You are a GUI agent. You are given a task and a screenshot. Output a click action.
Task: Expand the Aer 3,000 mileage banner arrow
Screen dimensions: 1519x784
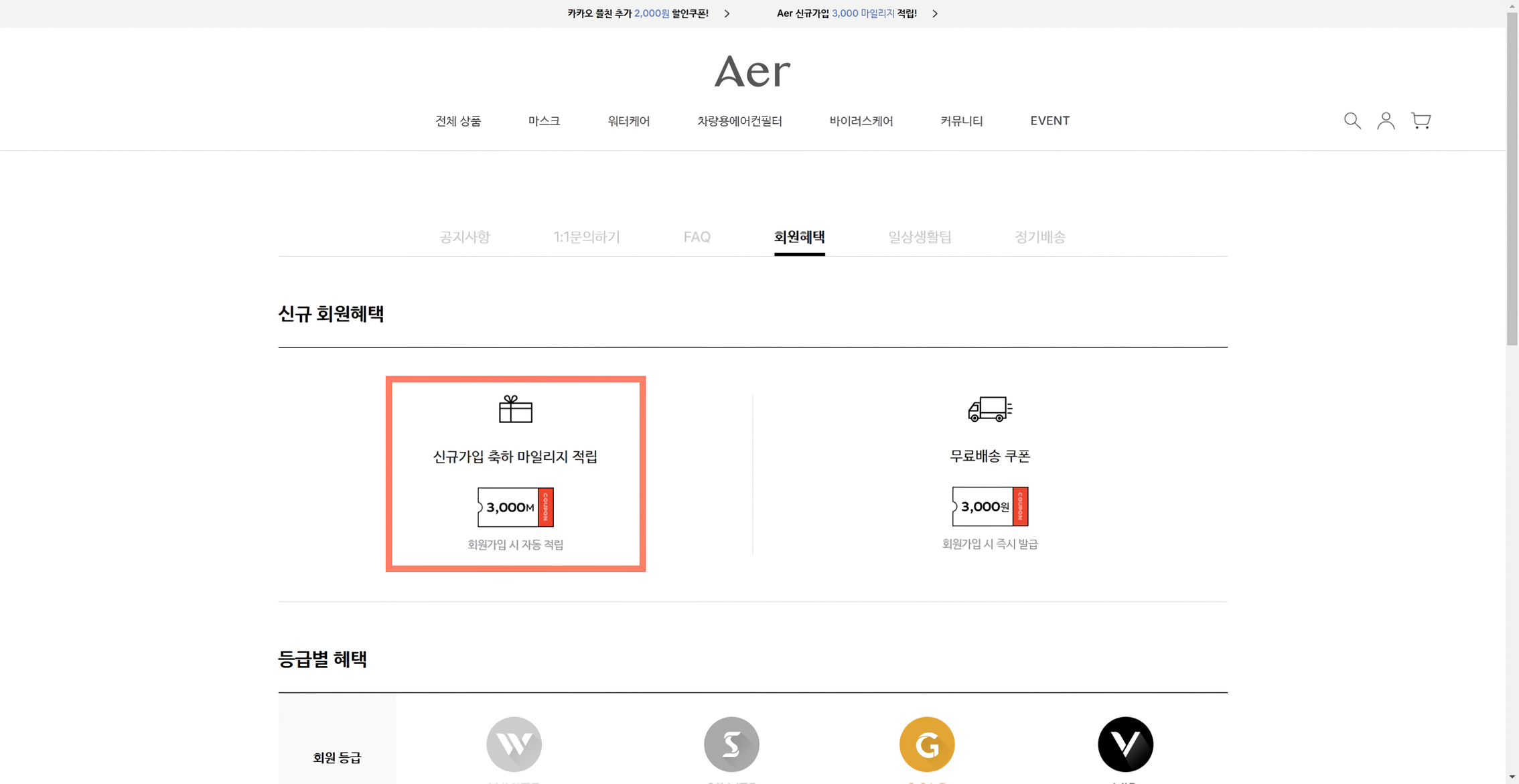click(x=935, y=13)
